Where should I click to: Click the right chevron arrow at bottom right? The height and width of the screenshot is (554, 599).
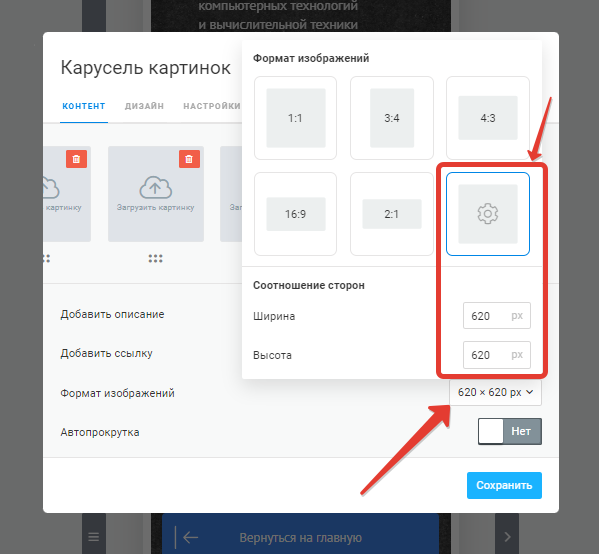(507, 537)
